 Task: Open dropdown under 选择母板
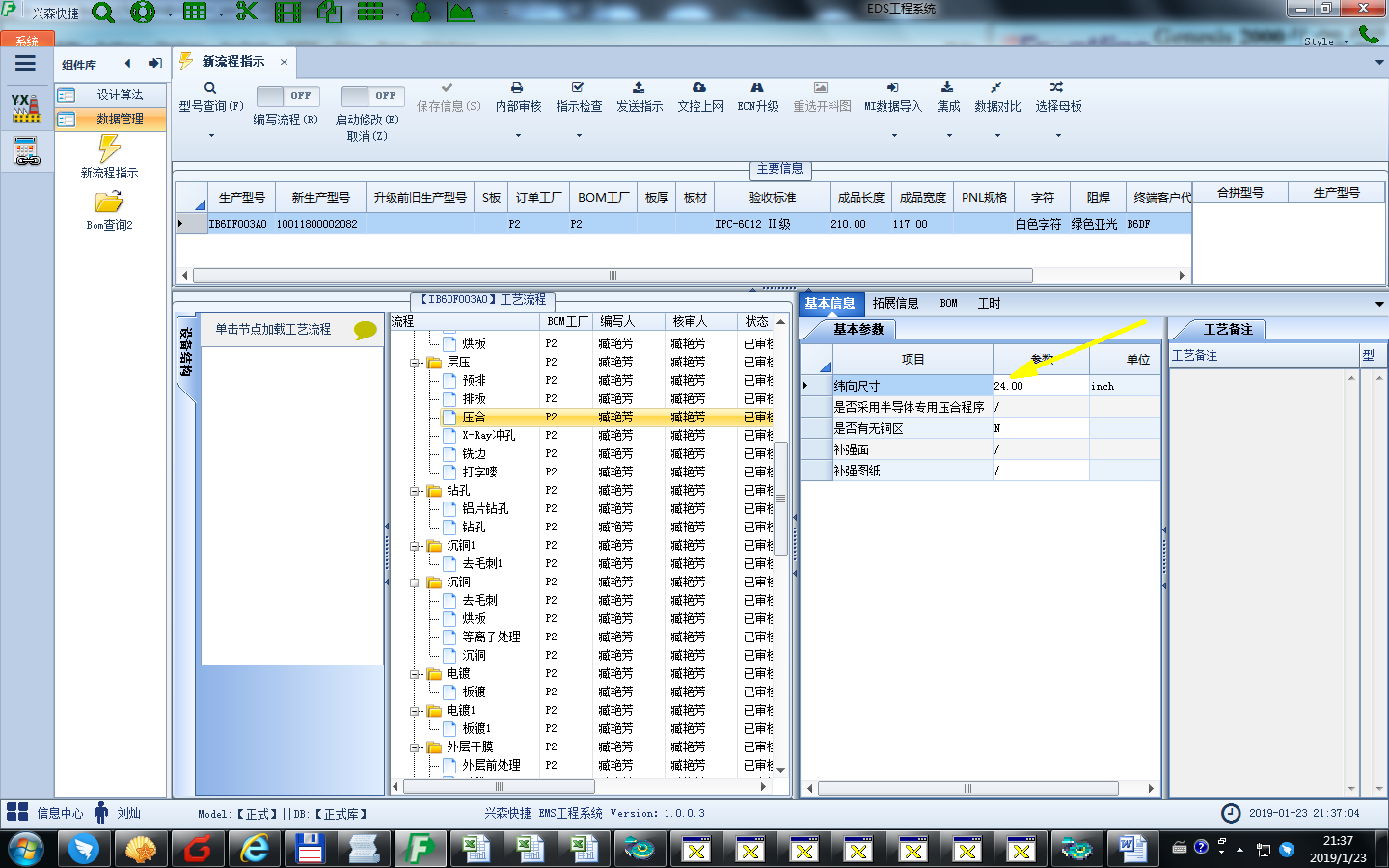1058,136
